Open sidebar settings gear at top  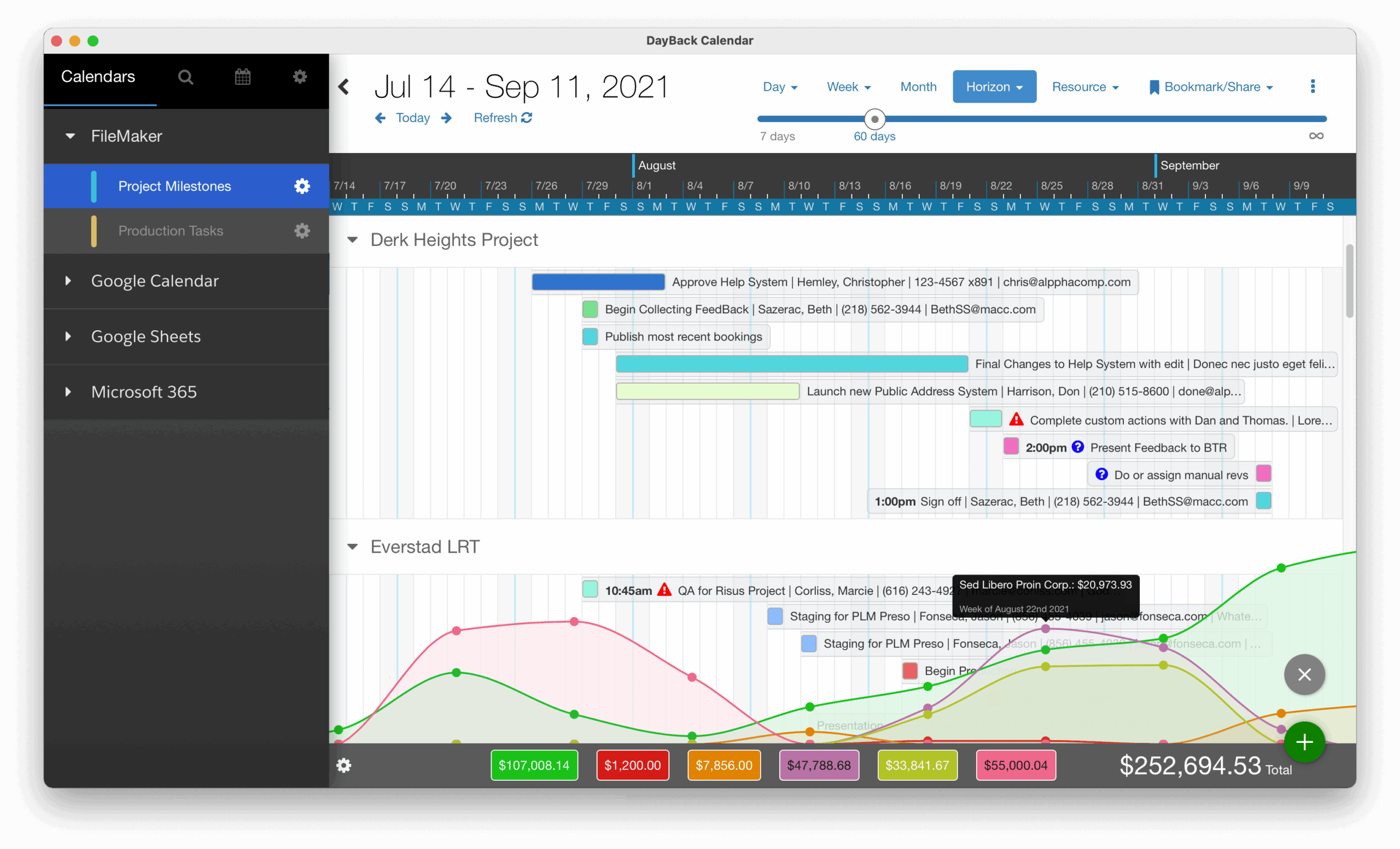point(300,77)
